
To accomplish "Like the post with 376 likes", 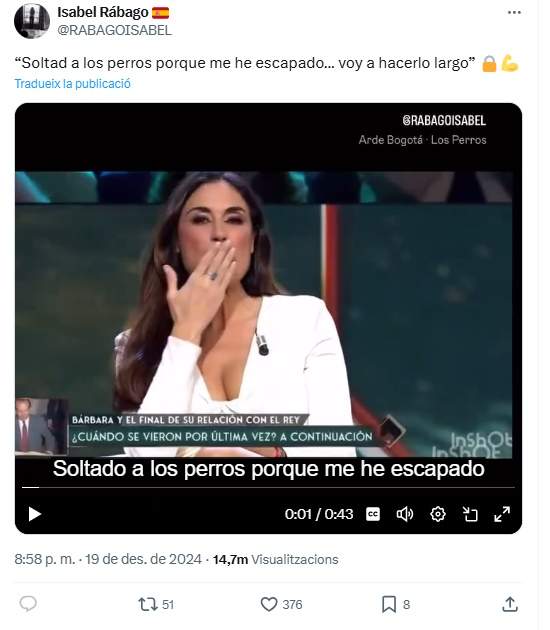I will pyautogui.click(x=281, y=604).
